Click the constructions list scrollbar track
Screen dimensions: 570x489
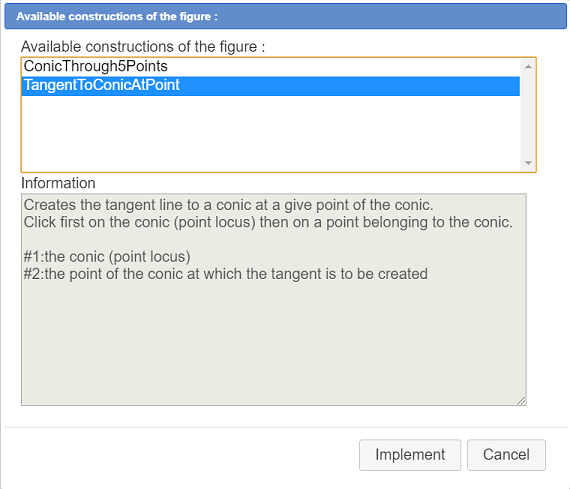[x=528, y=115]
